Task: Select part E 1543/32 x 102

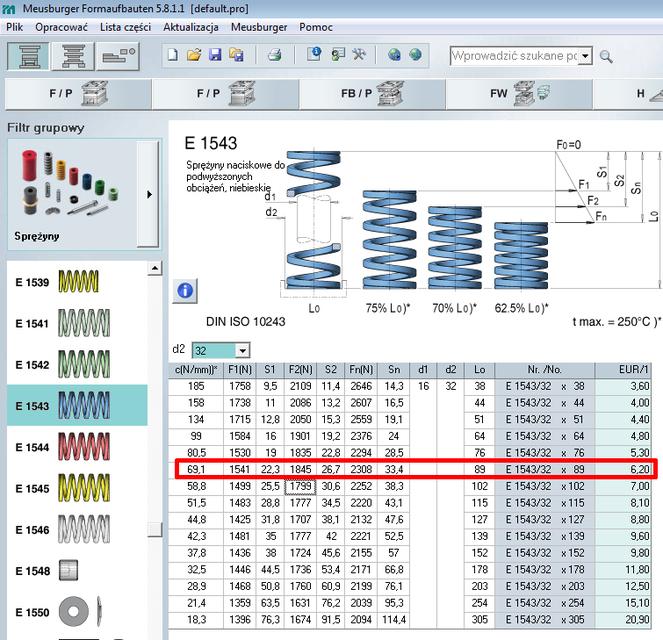Action: click(x=545, y=486)
